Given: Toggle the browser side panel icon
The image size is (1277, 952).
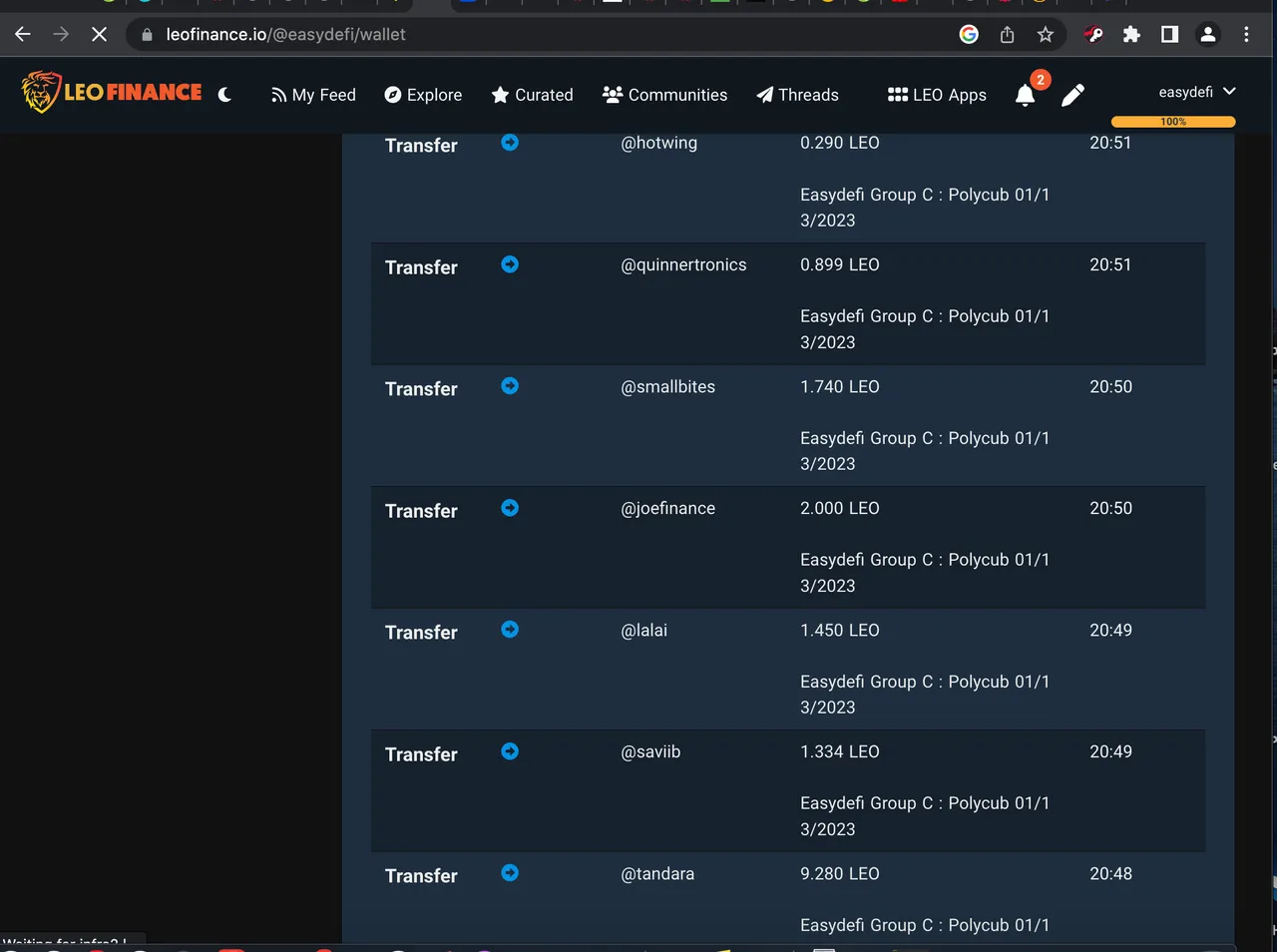Looking at the screenshot, I should 1169,35.
